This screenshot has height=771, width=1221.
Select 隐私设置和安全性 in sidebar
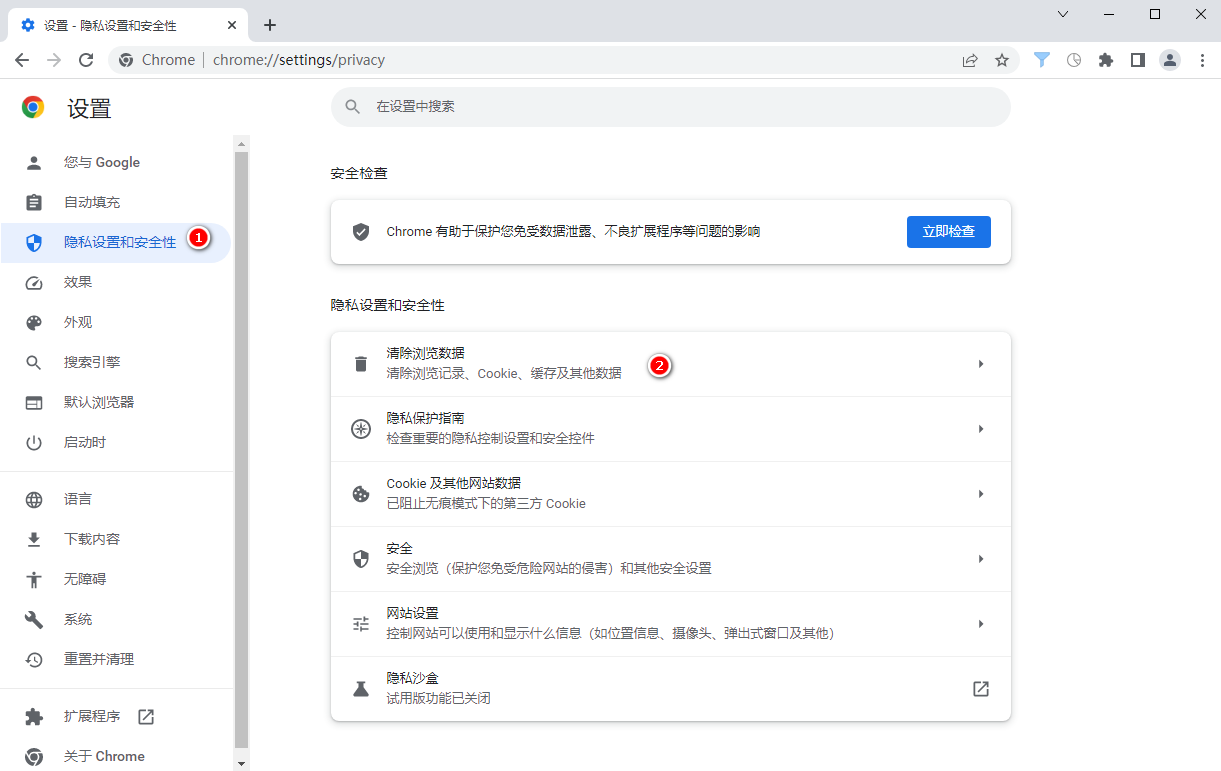[x=116, y=242]
